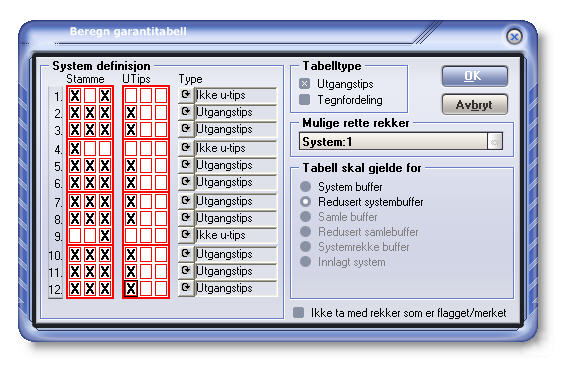Cancel with the Avbryt button
Screen dimensions: 573x374
click(x=474, y=105)
